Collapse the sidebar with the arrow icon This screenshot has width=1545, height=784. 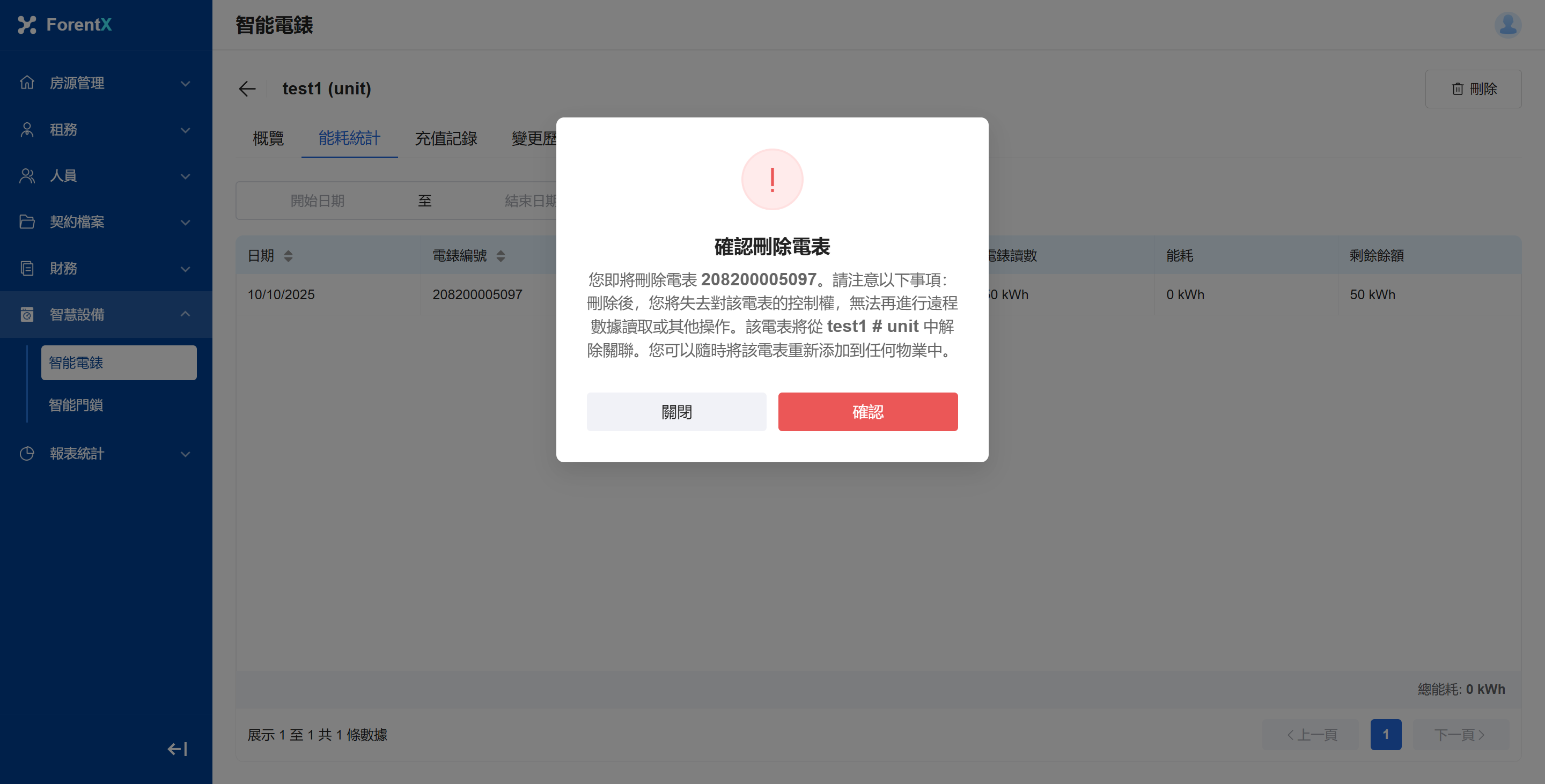(x=177, y=749)
